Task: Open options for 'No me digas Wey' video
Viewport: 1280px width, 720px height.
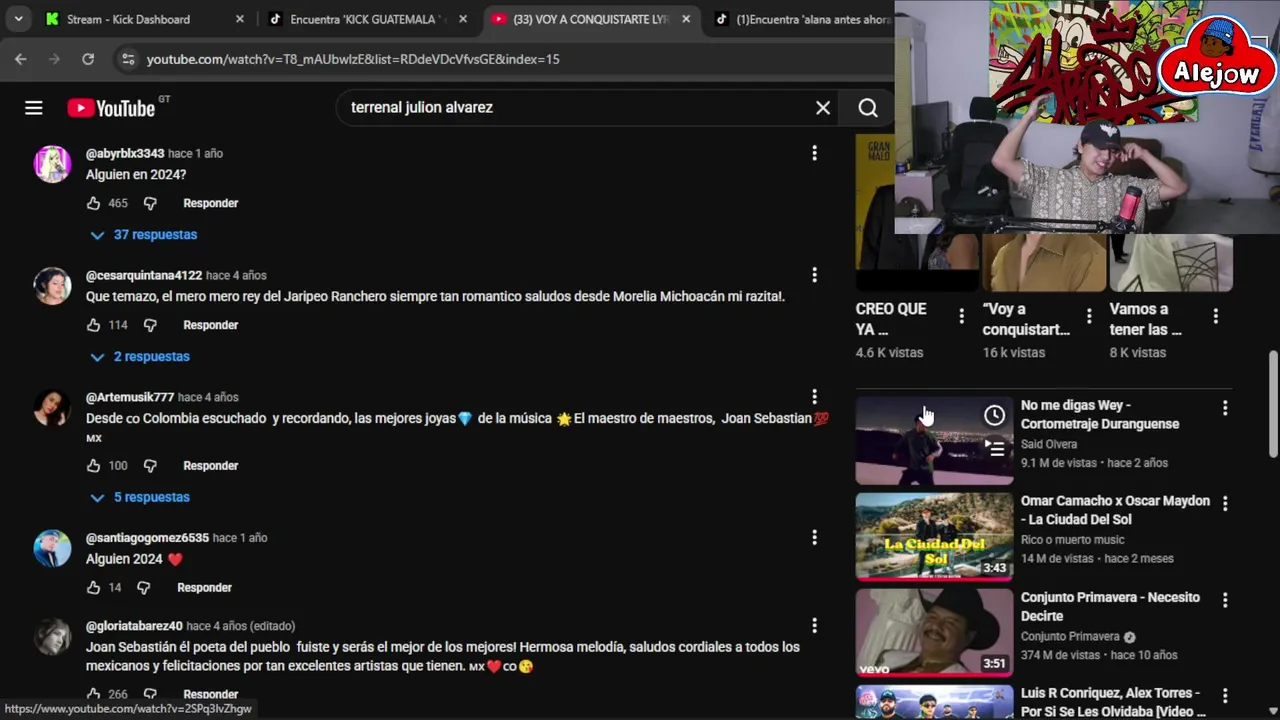Action: pyautogui.click(x=1225, y=408)
